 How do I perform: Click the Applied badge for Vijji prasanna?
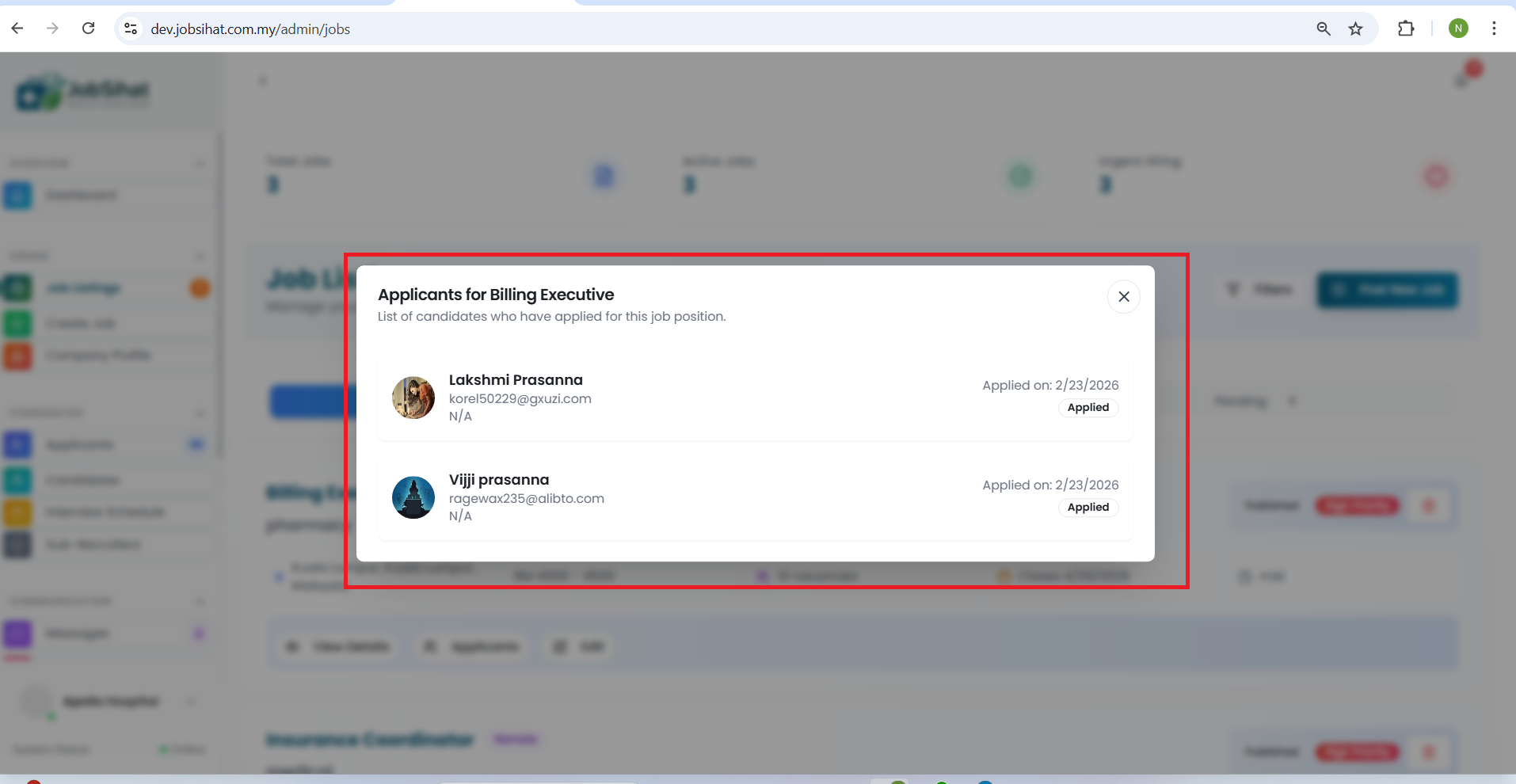pos(1088,508)
